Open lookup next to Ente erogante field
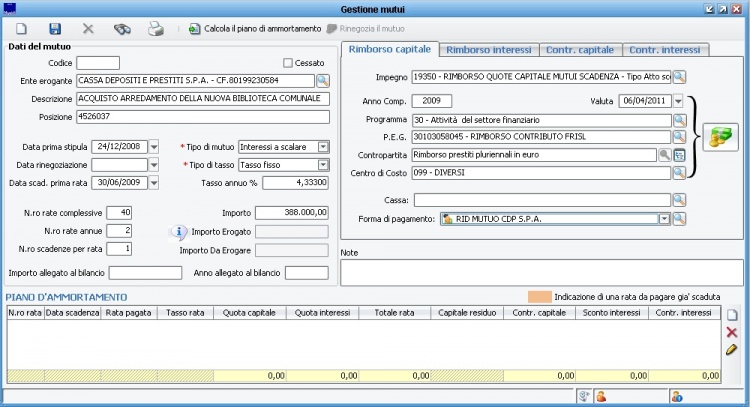 click(323, 80)
